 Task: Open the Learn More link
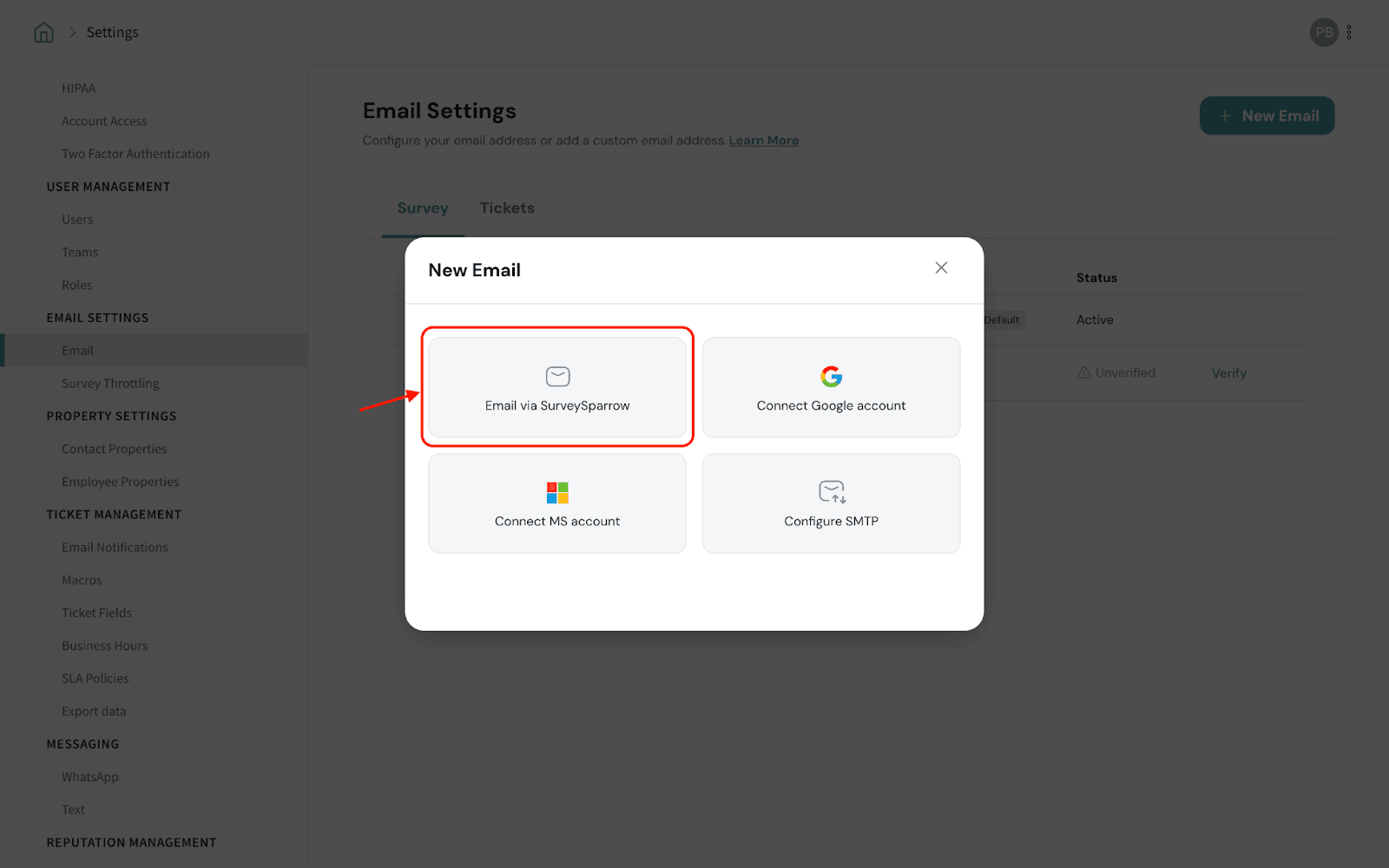coord(763,141)
